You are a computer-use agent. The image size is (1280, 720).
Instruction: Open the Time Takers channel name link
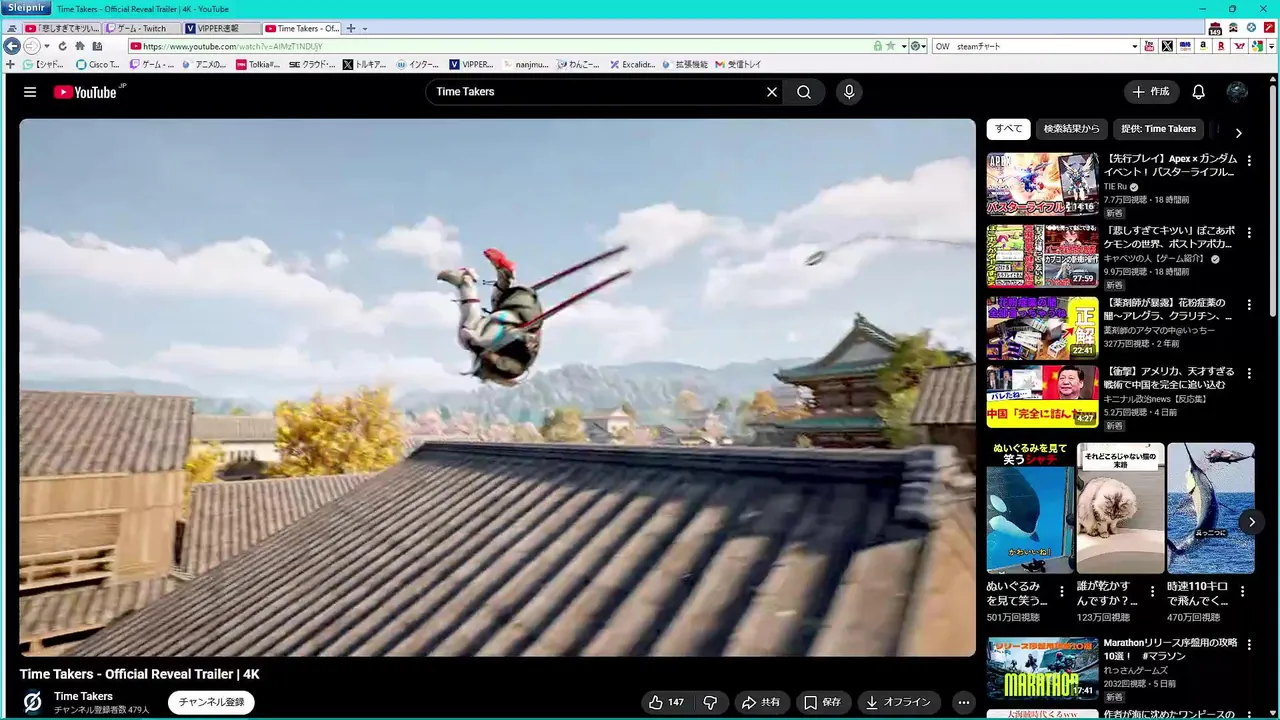pyautogui.click(x=83, y=696)
